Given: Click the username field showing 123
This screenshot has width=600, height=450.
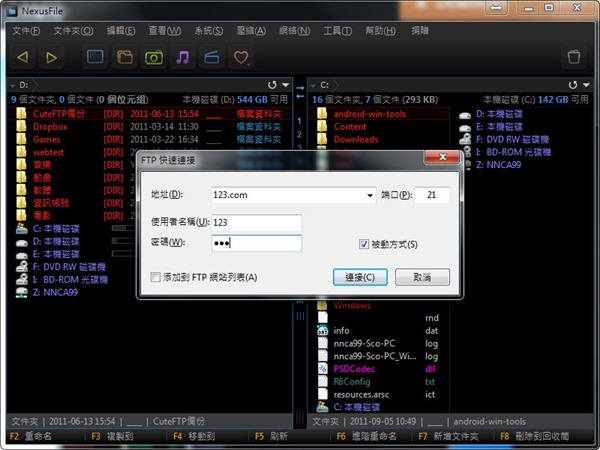Looking at the screenshot, I should coord(256,223).
